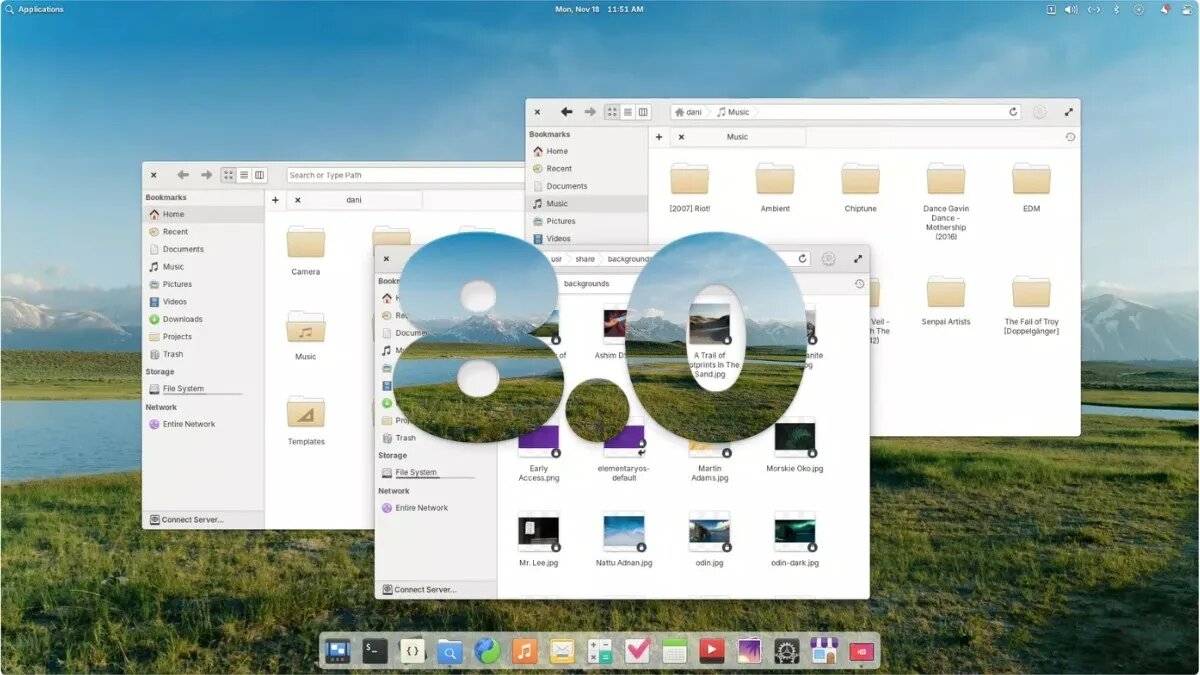Click 'Connect Server...' in the Home window
This screenshot has height=675, width=1200.
point(186,520)
